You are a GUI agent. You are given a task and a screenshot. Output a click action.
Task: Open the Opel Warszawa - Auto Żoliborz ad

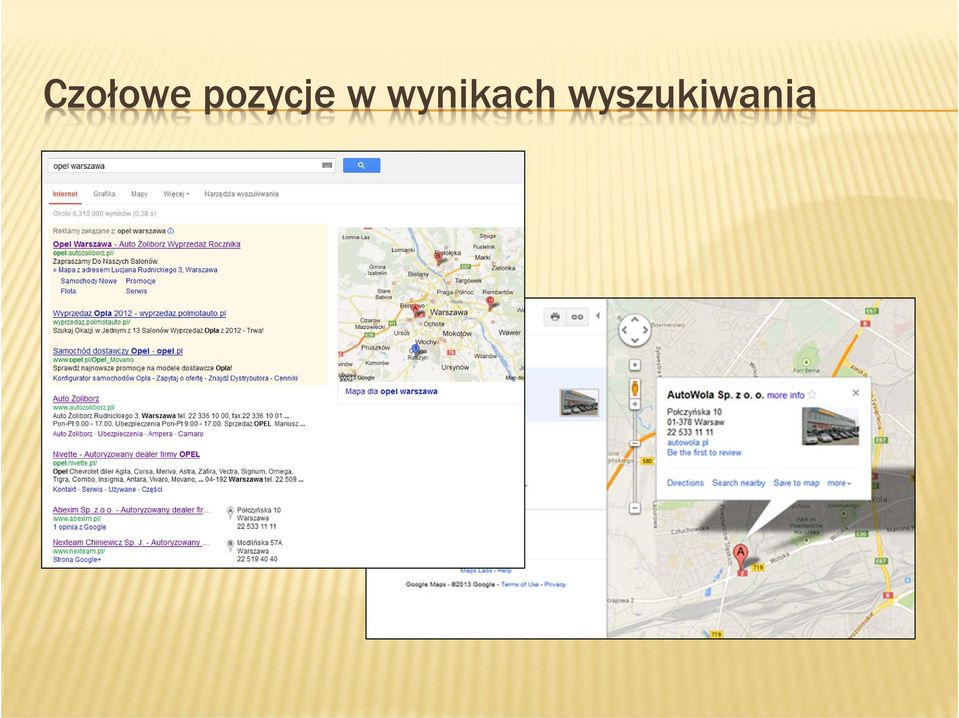pos(146,244)
